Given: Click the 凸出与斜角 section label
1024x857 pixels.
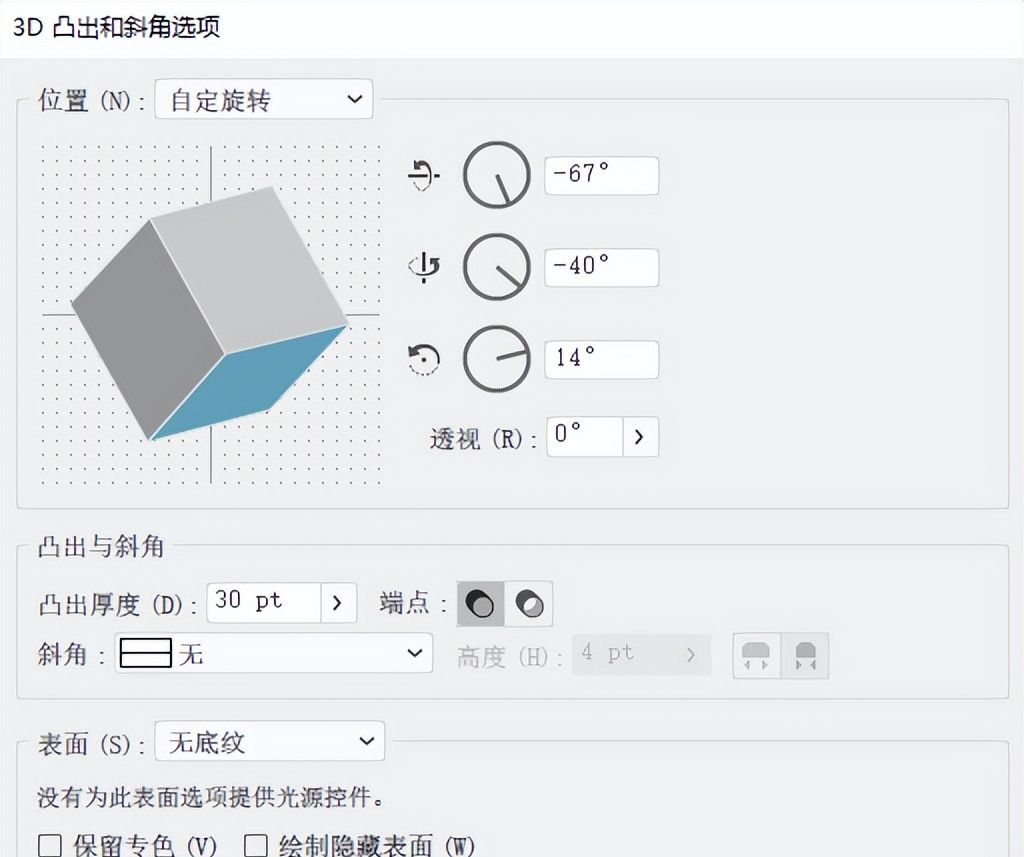Looking at the screenshot, I should pos(101,547).
